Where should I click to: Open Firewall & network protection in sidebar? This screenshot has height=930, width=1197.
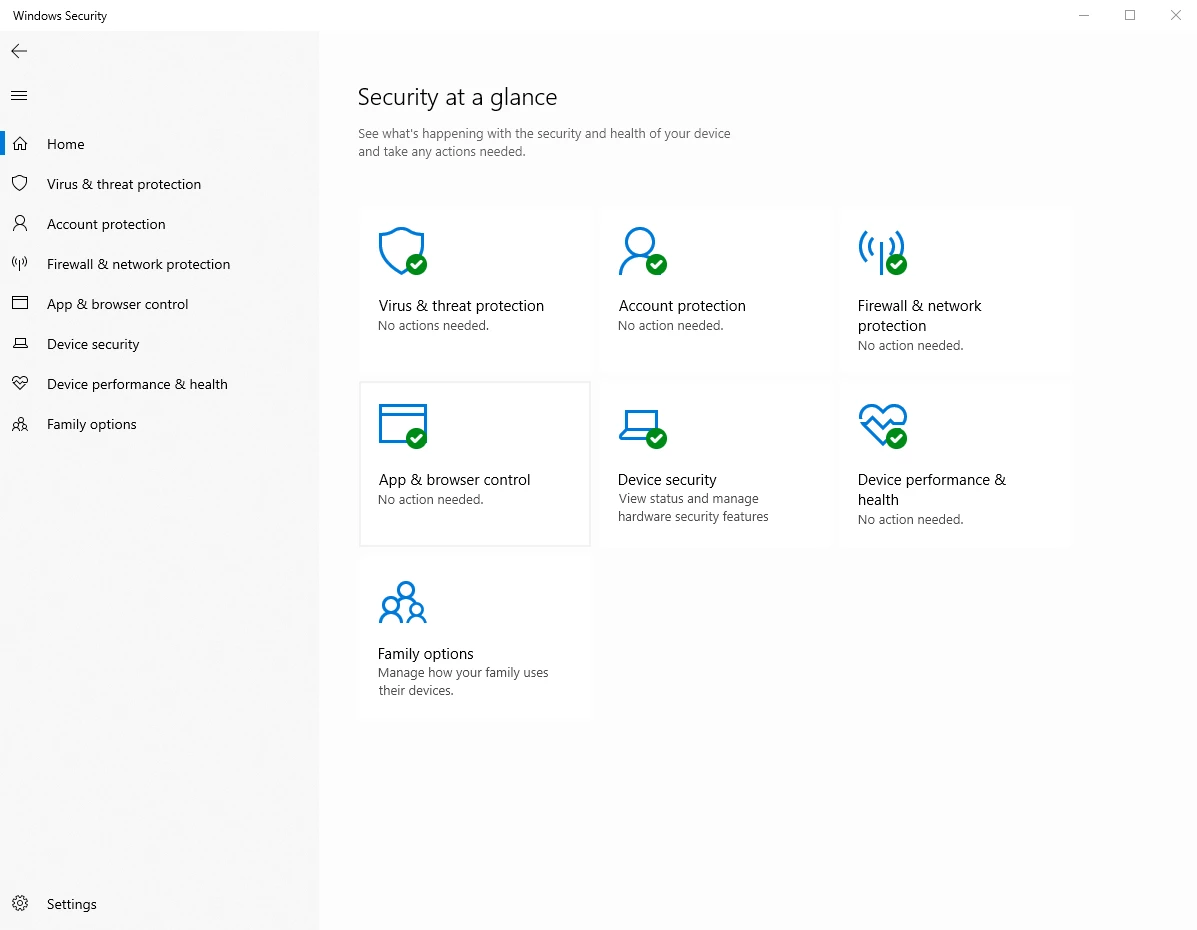[160, 264]
